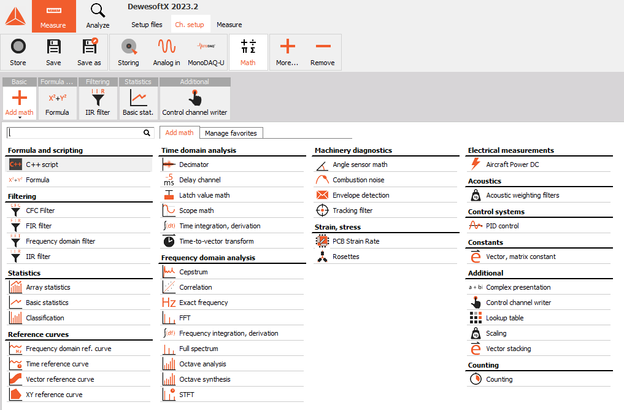Open the Manage favorites tab
624x410 pixels.
[x=231, y=133]
